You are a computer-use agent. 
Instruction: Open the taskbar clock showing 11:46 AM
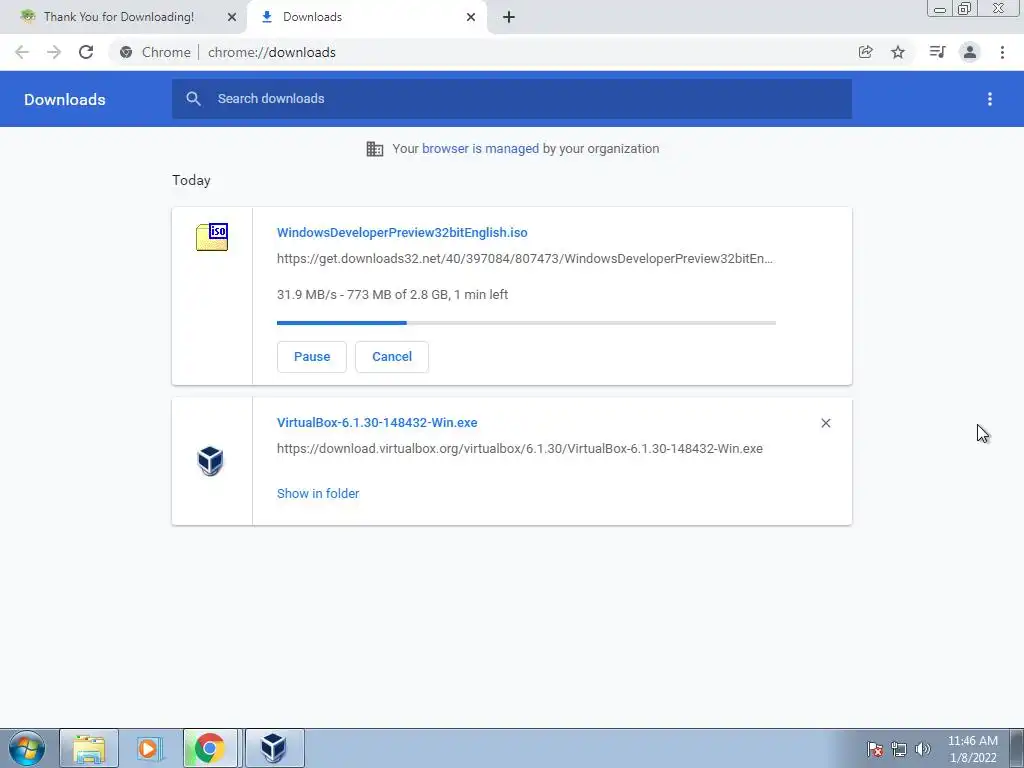pyautogui.click(x=973, y=749)
